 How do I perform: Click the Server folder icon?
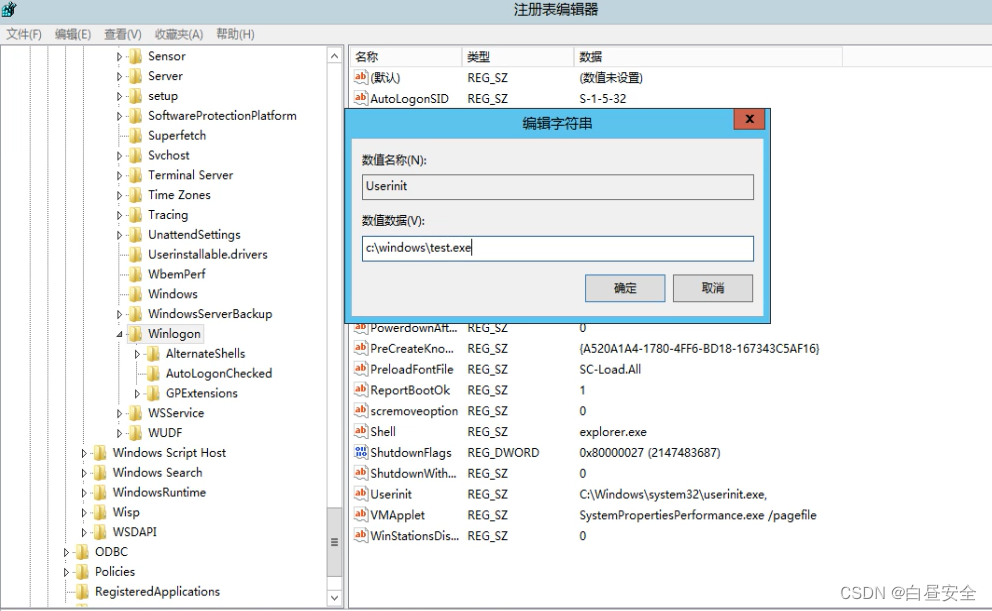pos(135,76)
